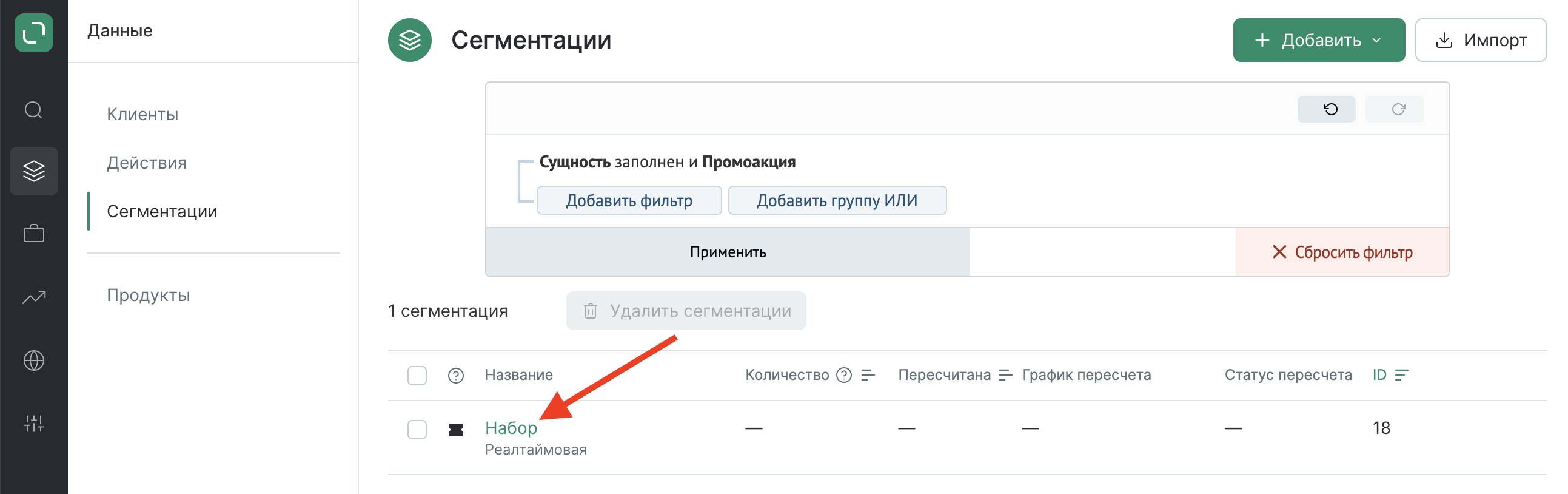This screenshot has width=1568, height=494.
Task: Open Продукты menu item
Action: click(x=149, y=295)
